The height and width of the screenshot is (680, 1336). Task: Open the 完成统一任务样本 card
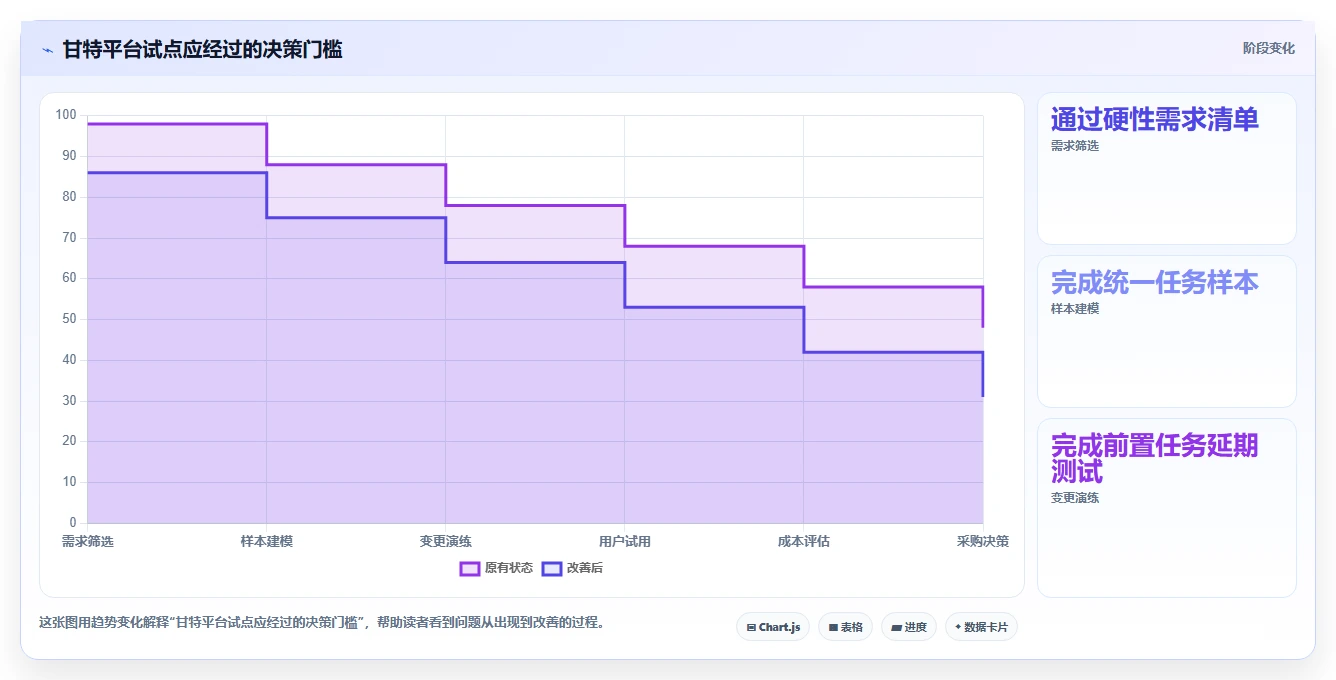(1167, 331)
